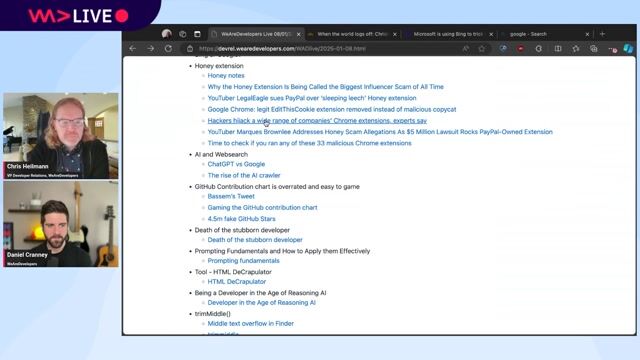This screenshot has height=360, width=640.
Task: Open 'Developer in the Age of Reasoning AI' link
Action: 262,302
